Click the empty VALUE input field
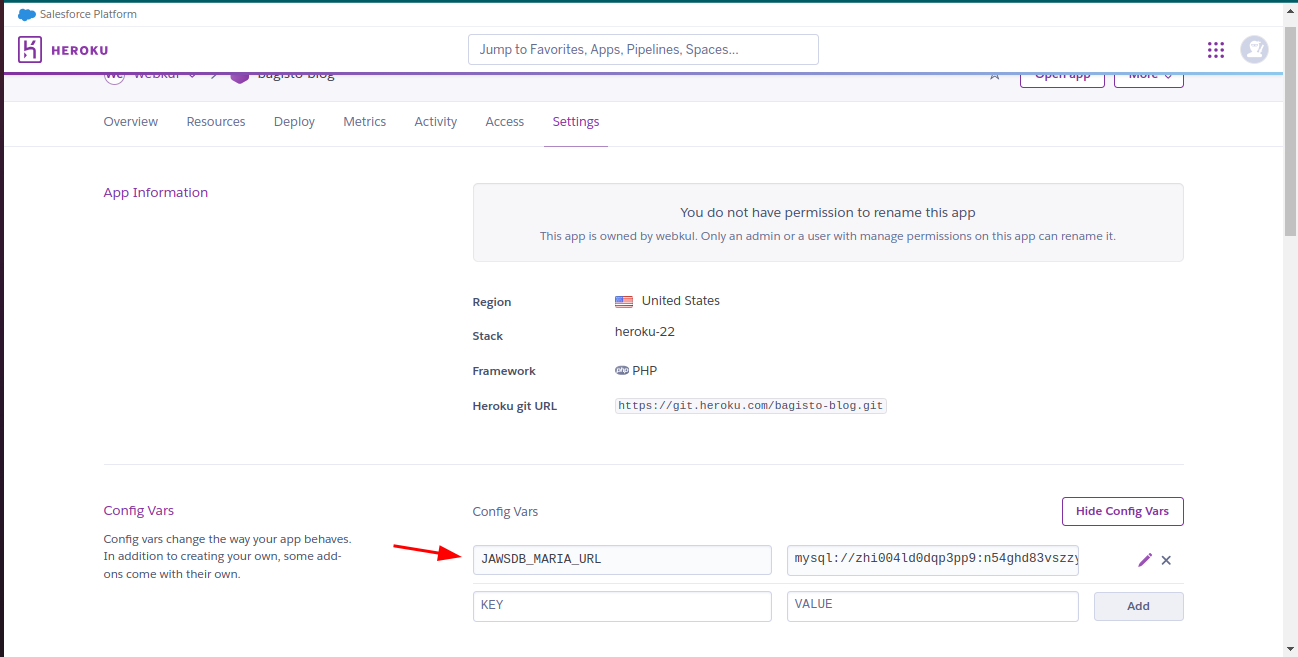Viewport: 1298px width, 657px height. (933, 606)
